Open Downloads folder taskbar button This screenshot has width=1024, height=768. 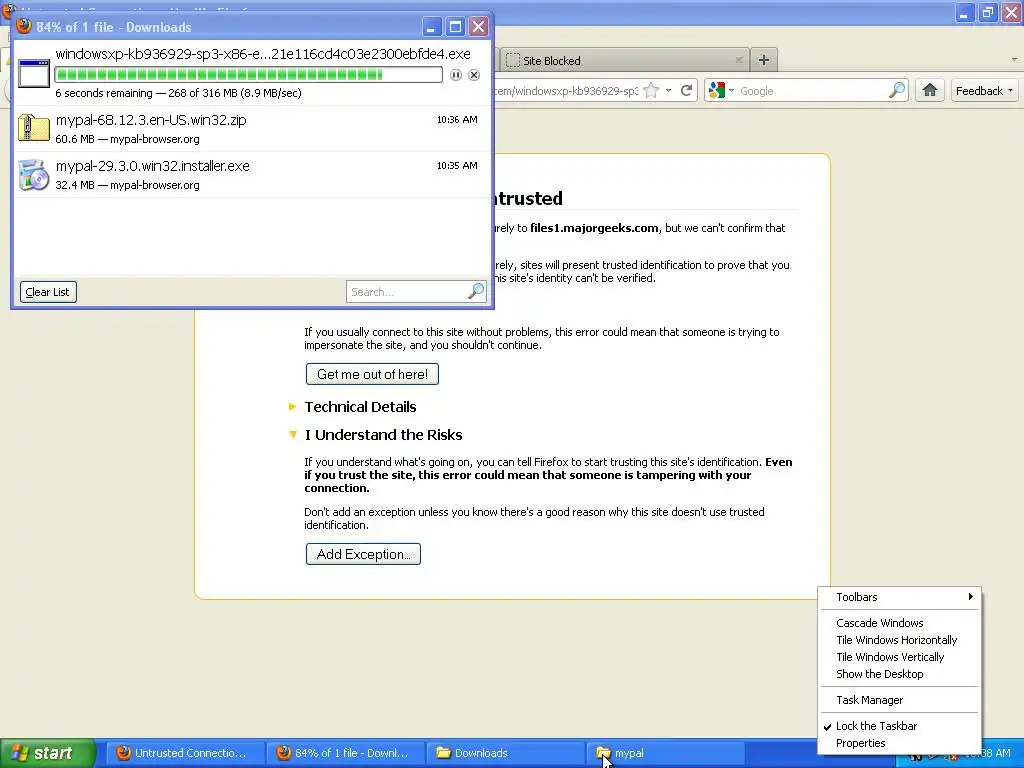click(505, 753)
